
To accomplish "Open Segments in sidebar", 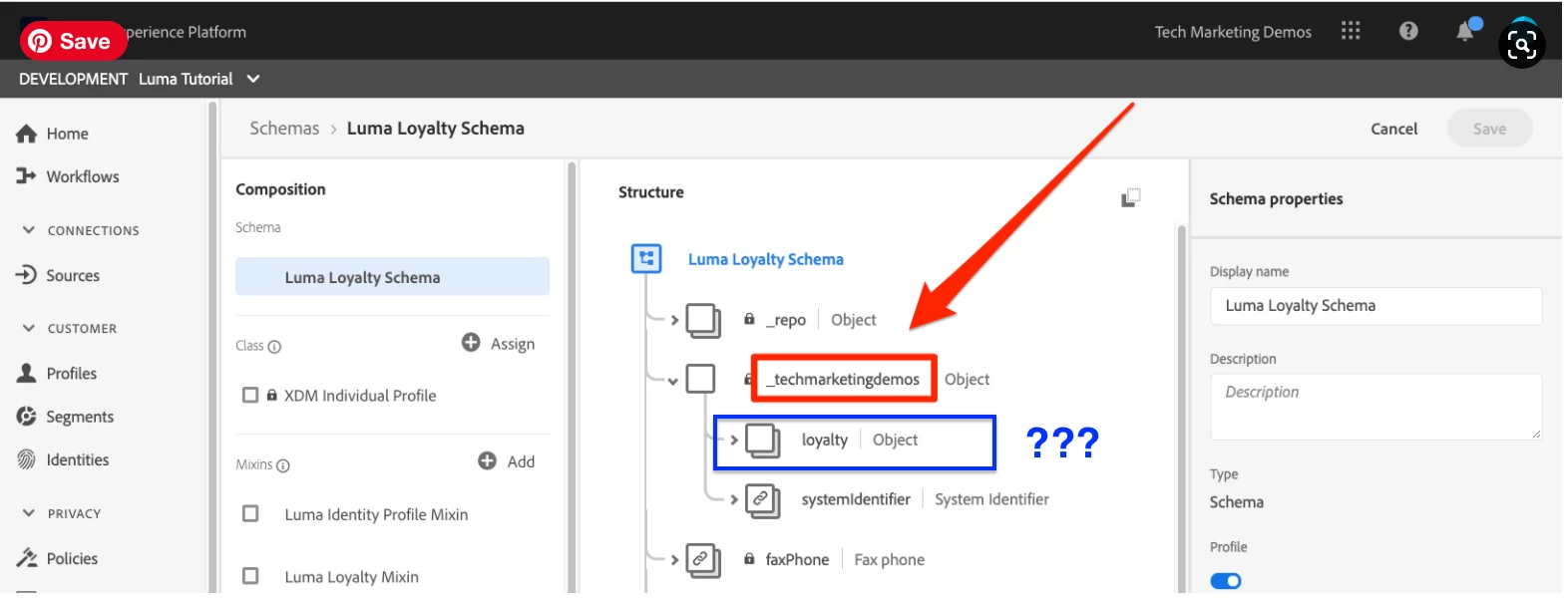I will coord(80,417).
